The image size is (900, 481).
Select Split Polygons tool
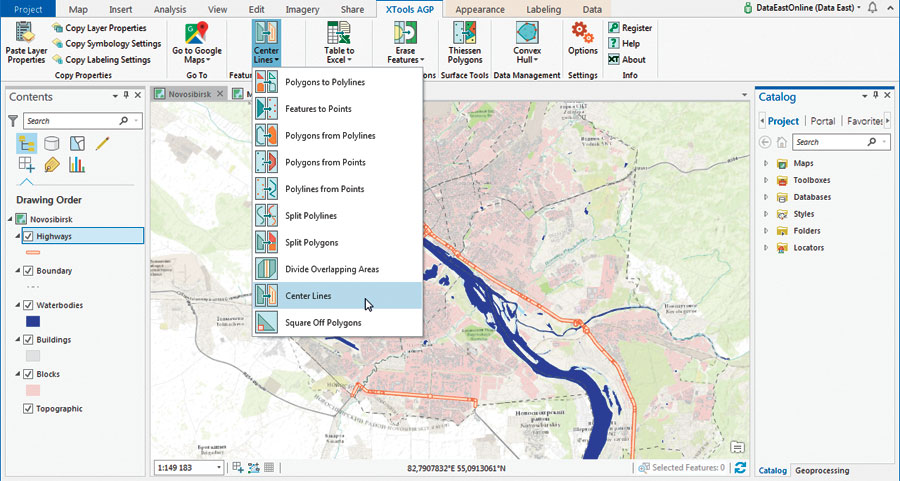pos(338,242)
